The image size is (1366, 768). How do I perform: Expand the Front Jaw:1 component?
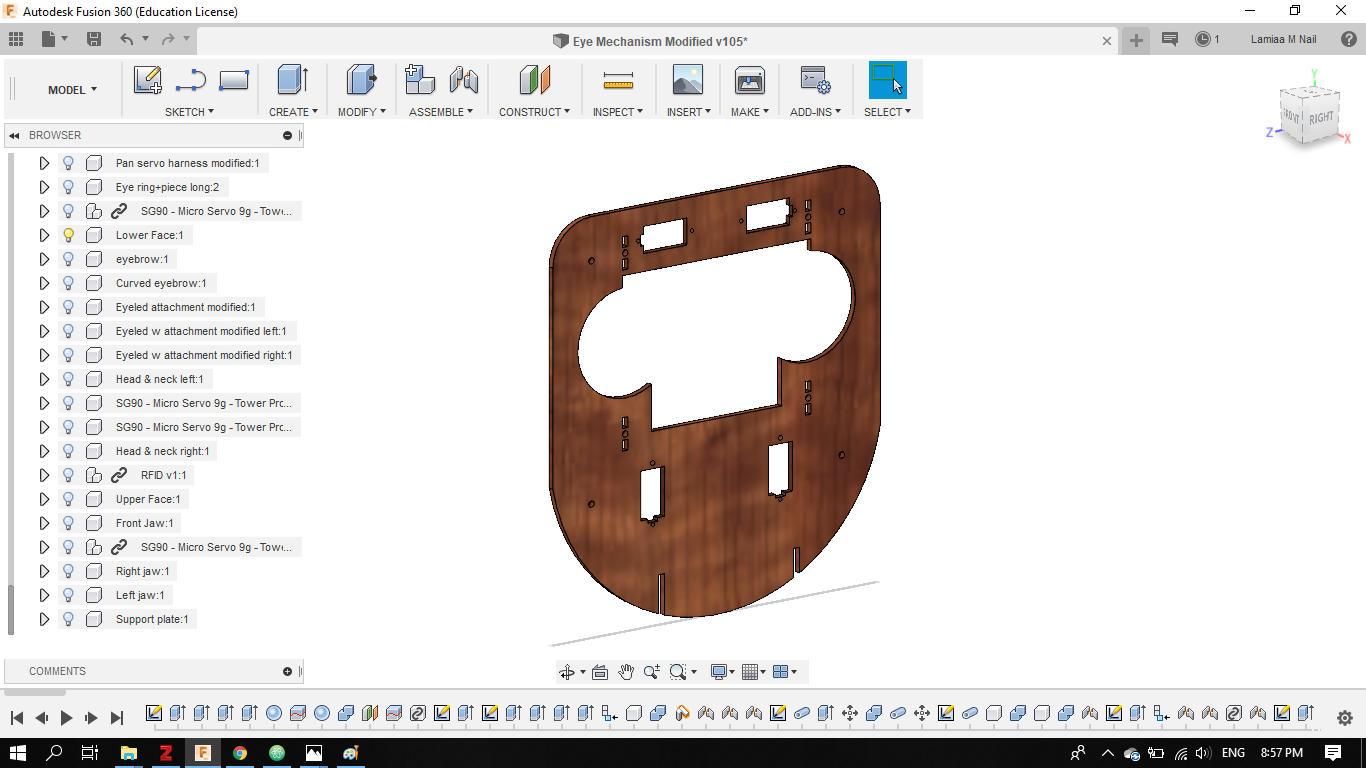click(x=44, y=523)
